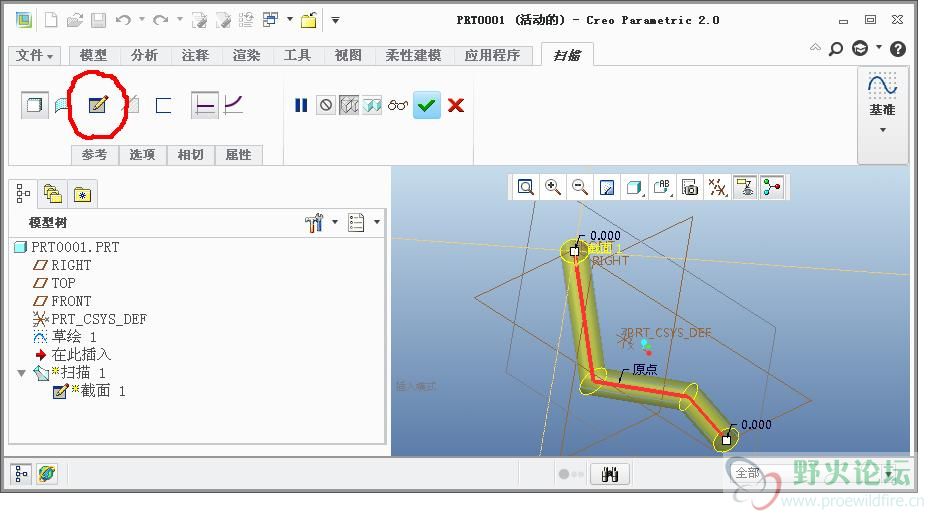This screenshot has width=934, height=519.
Task: Click the Refit view icon
Action: (x=525, y=187)
